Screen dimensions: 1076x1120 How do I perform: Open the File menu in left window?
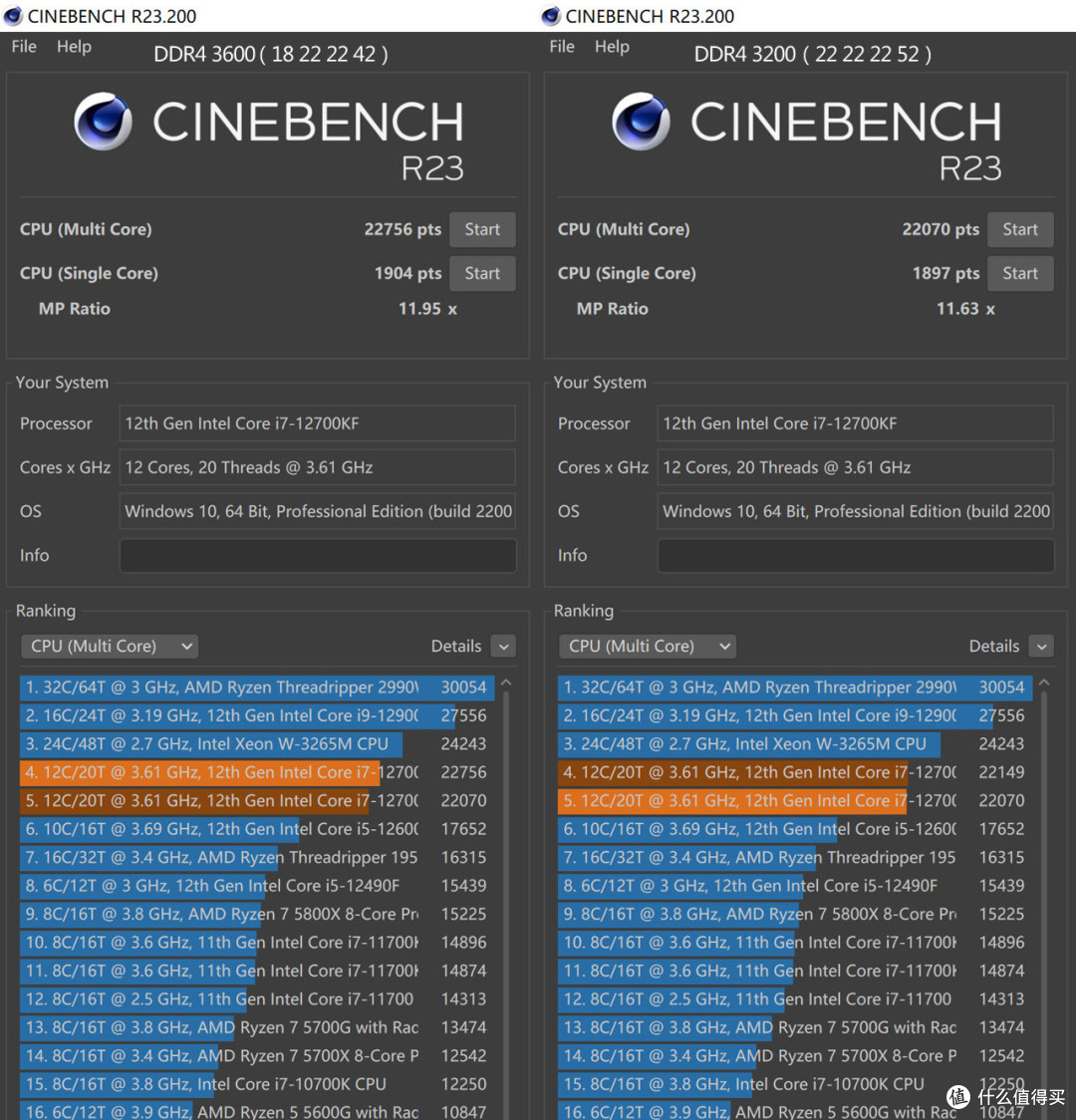click(24, 47)
